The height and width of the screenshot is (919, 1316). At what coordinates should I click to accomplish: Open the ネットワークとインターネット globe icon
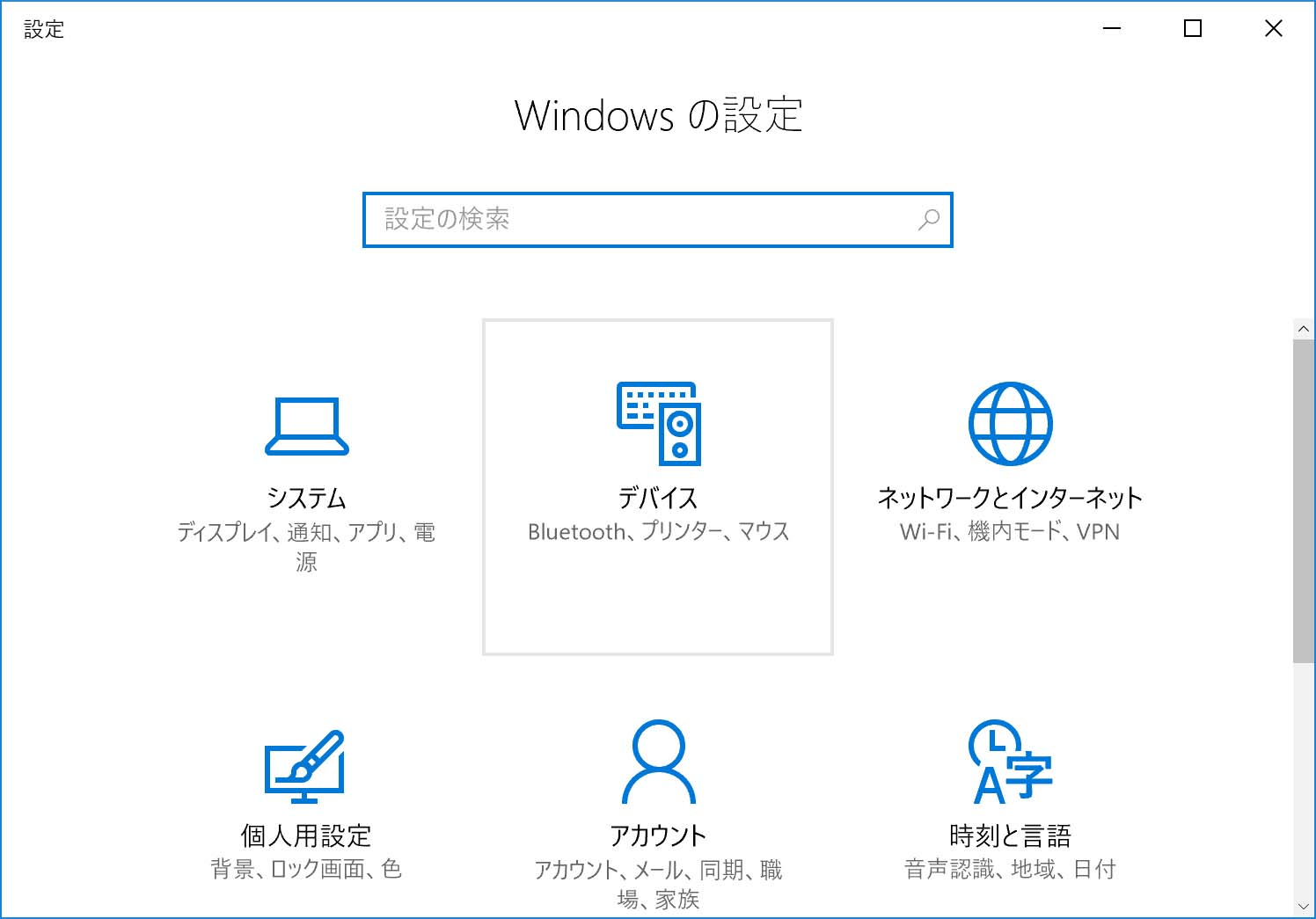pyautogui.click(x=1010, y=423)
